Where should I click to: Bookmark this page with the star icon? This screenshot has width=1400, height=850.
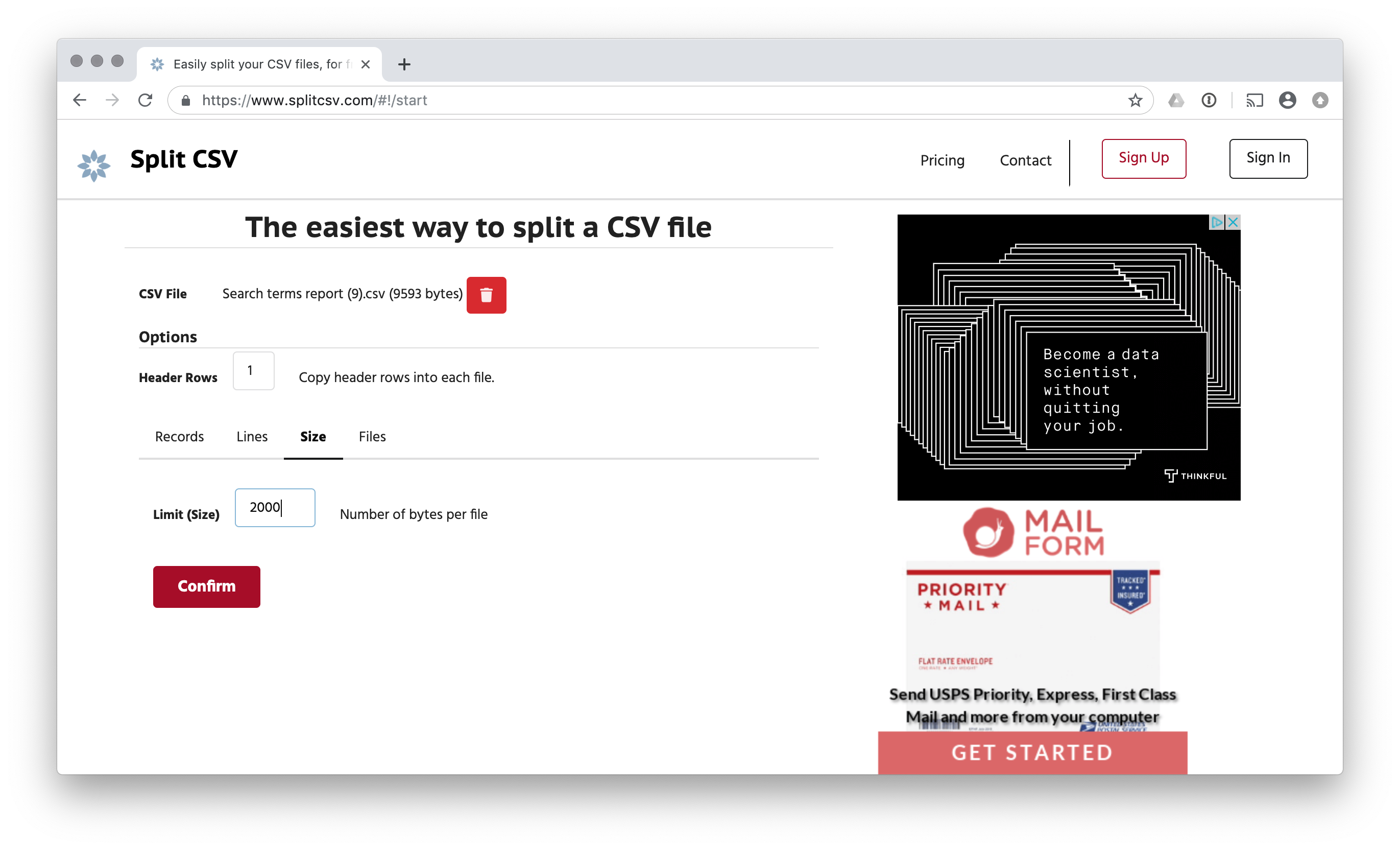(1134, 100)
